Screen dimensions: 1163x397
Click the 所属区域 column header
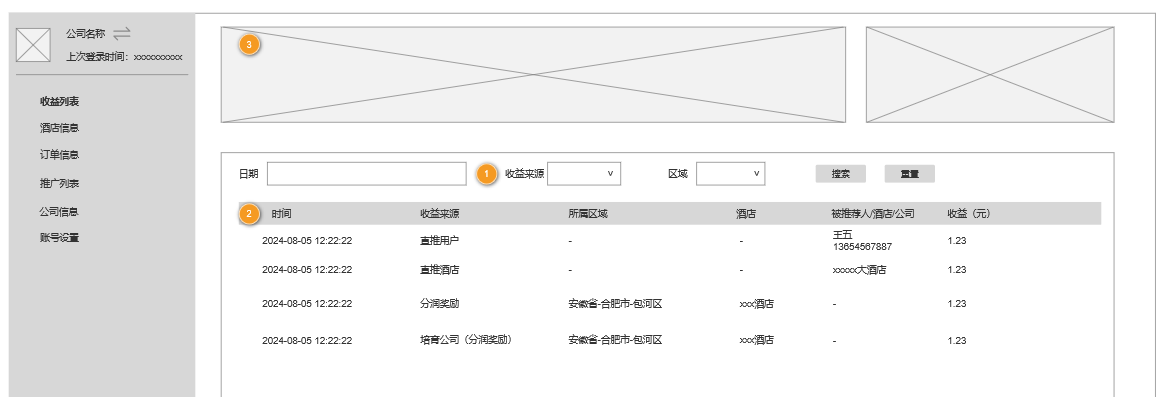(x=587, y=214)
